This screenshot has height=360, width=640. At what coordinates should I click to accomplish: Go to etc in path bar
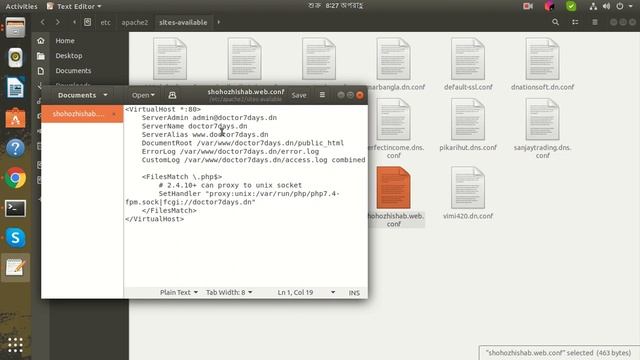pyautogui.click(x=105, y=22)
